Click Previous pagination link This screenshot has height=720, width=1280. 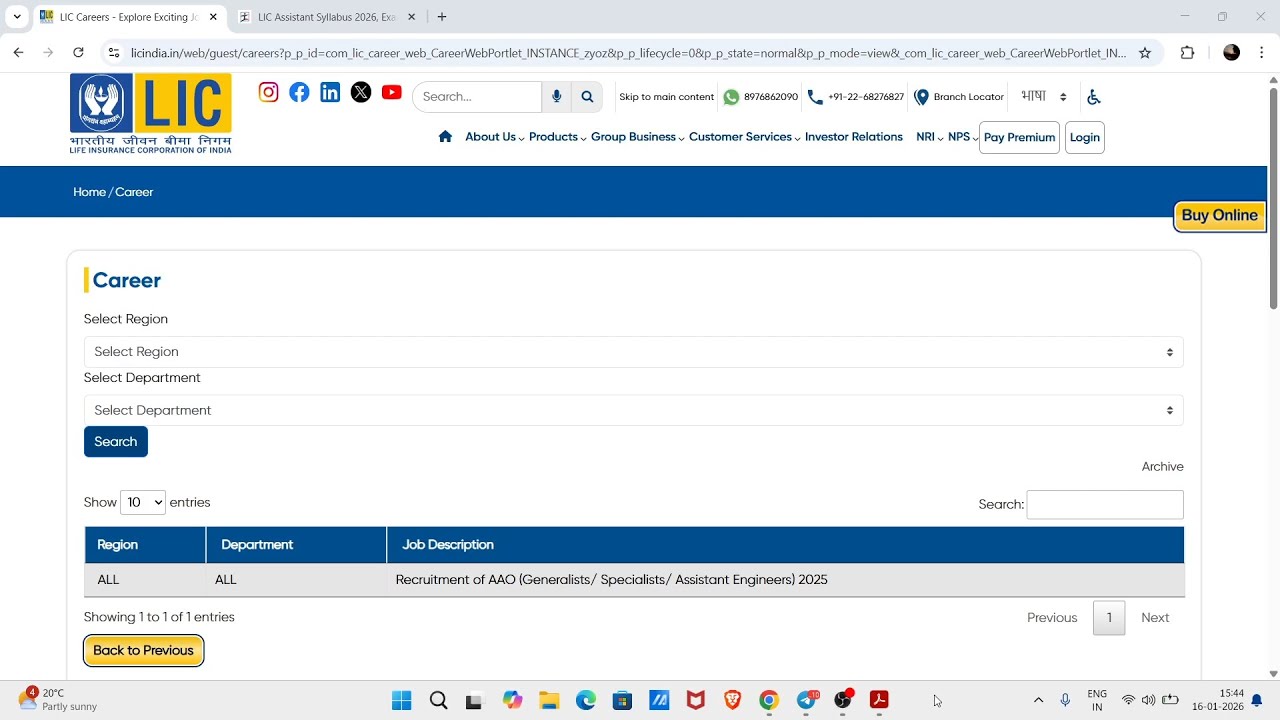point(1052,618)
